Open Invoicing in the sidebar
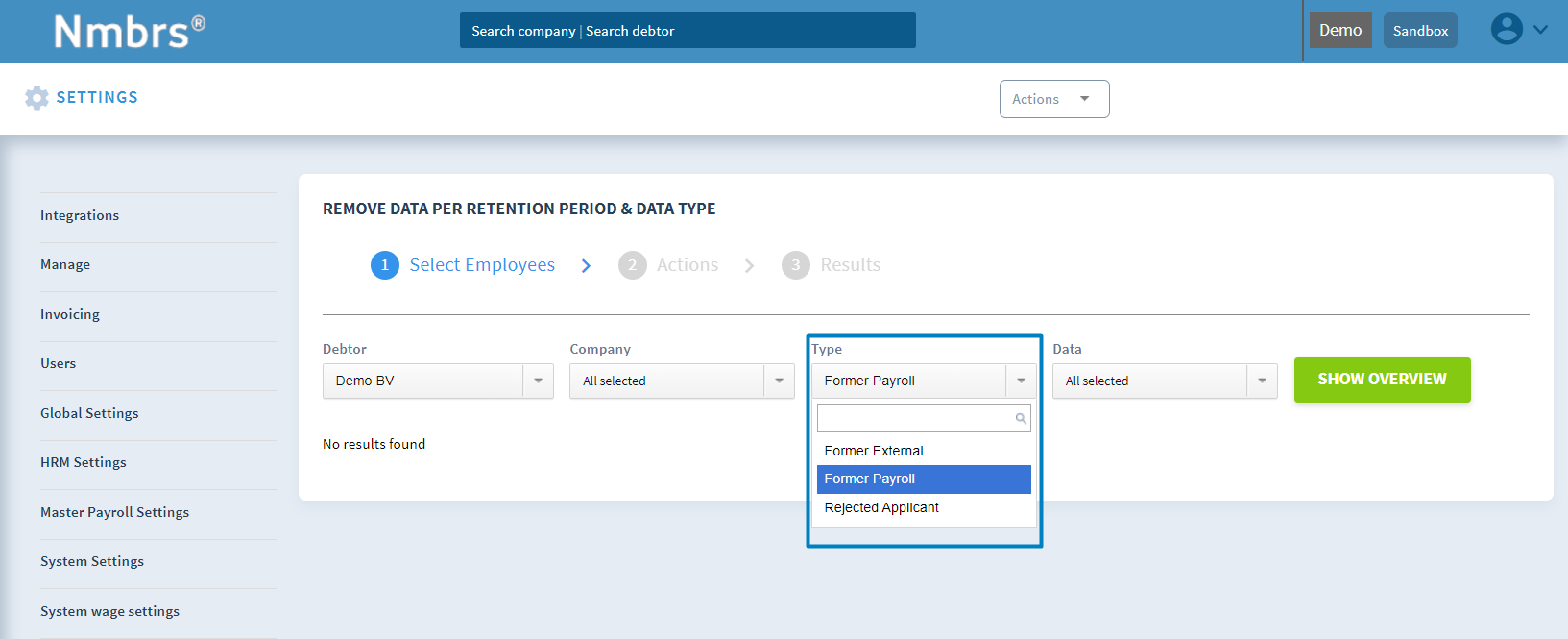Screen dimensions: 1568x639 [70, 314]
